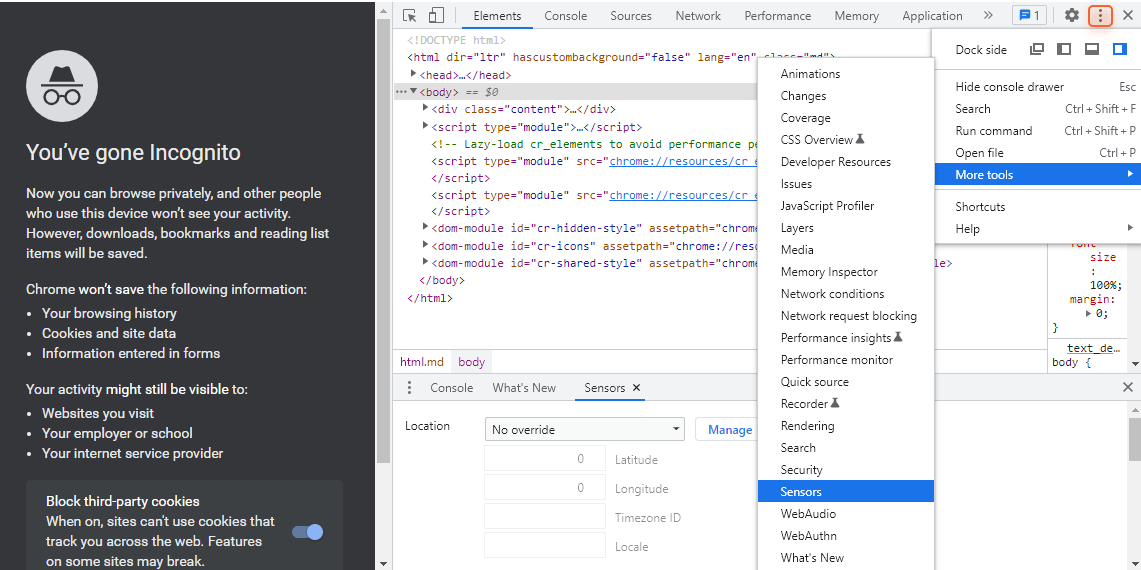Select Sensors in the More tools submenu
The image size is (1141, 570).
pos(846,491)
